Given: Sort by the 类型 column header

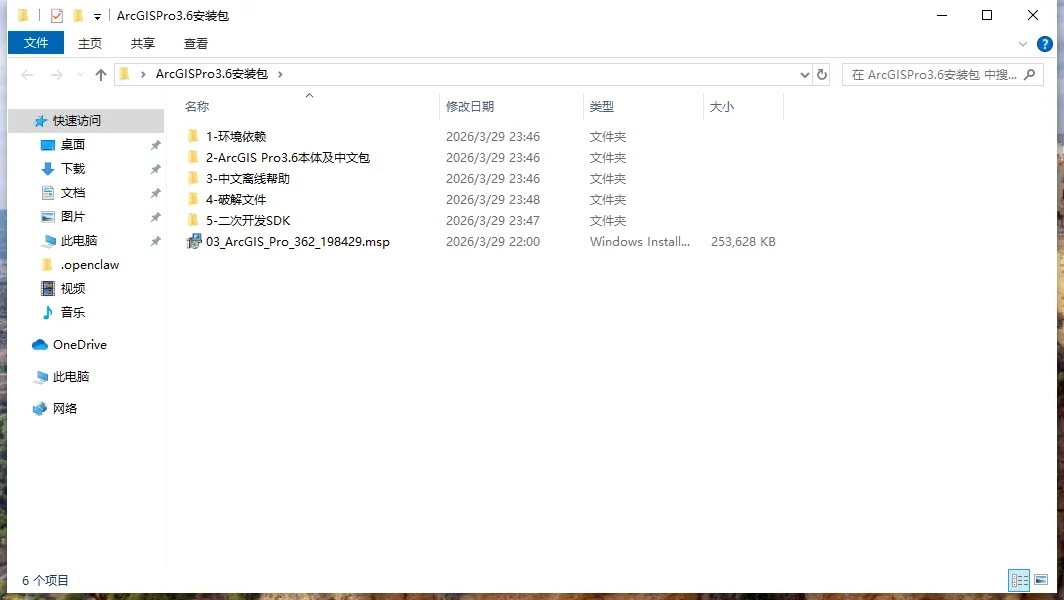Looking at the screenshot, I should point(601,107).
